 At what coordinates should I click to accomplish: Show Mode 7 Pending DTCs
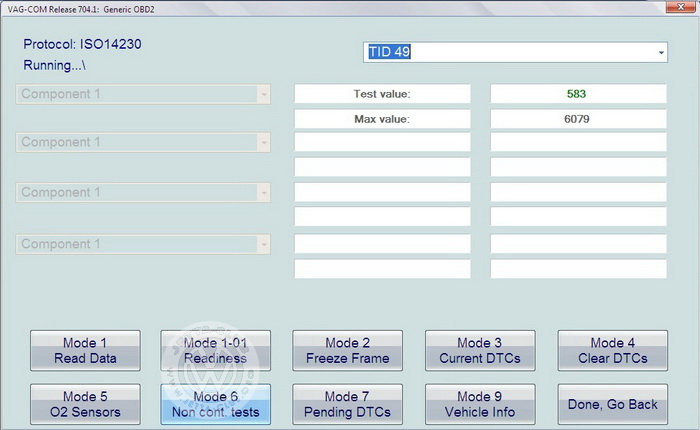click(x=347, y=404)
